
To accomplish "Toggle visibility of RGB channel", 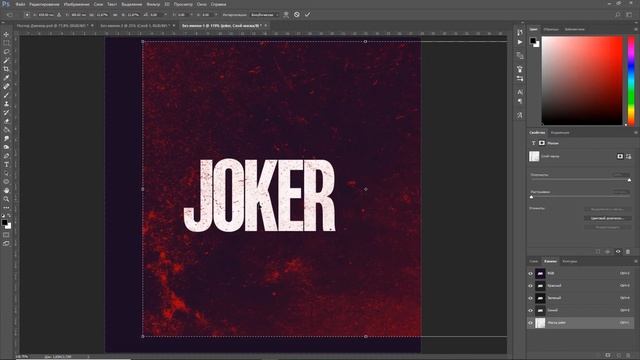I will 531,273.
